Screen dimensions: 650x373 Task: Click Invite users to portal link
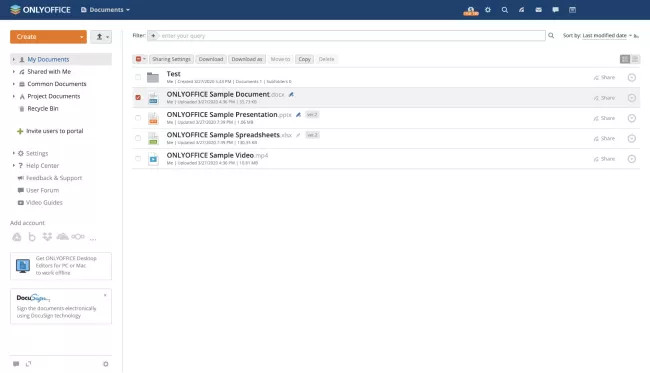click(54, 131)
